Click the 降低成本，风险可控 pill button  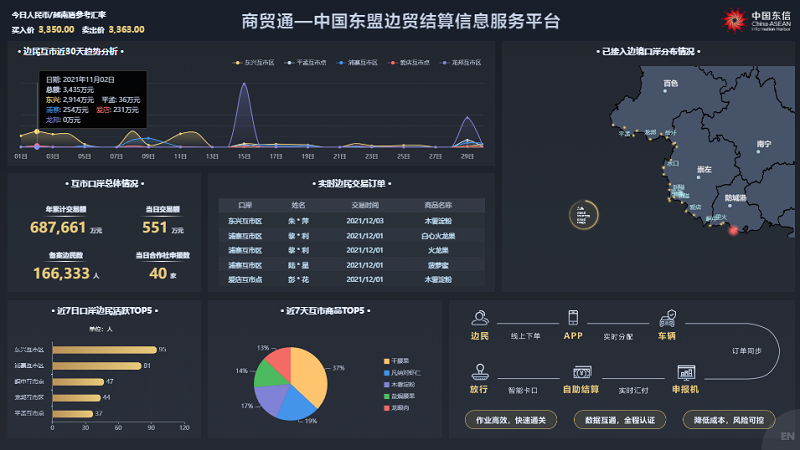pos(729,420)
